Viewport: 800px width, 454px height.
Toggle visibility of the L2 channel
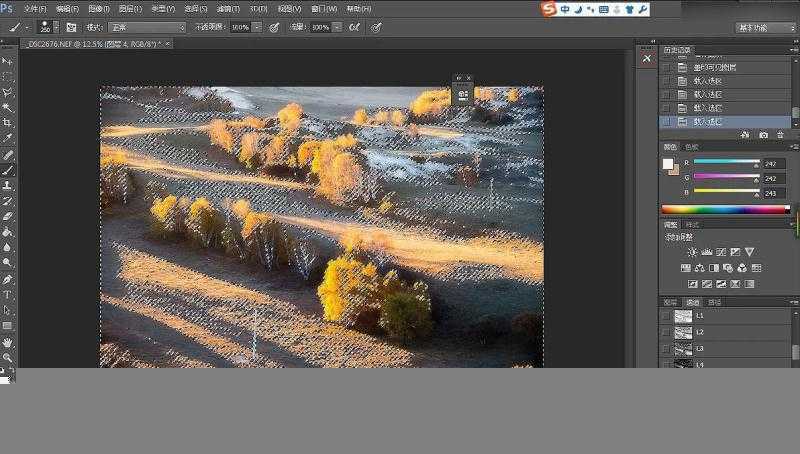click(x=666, y=333)
